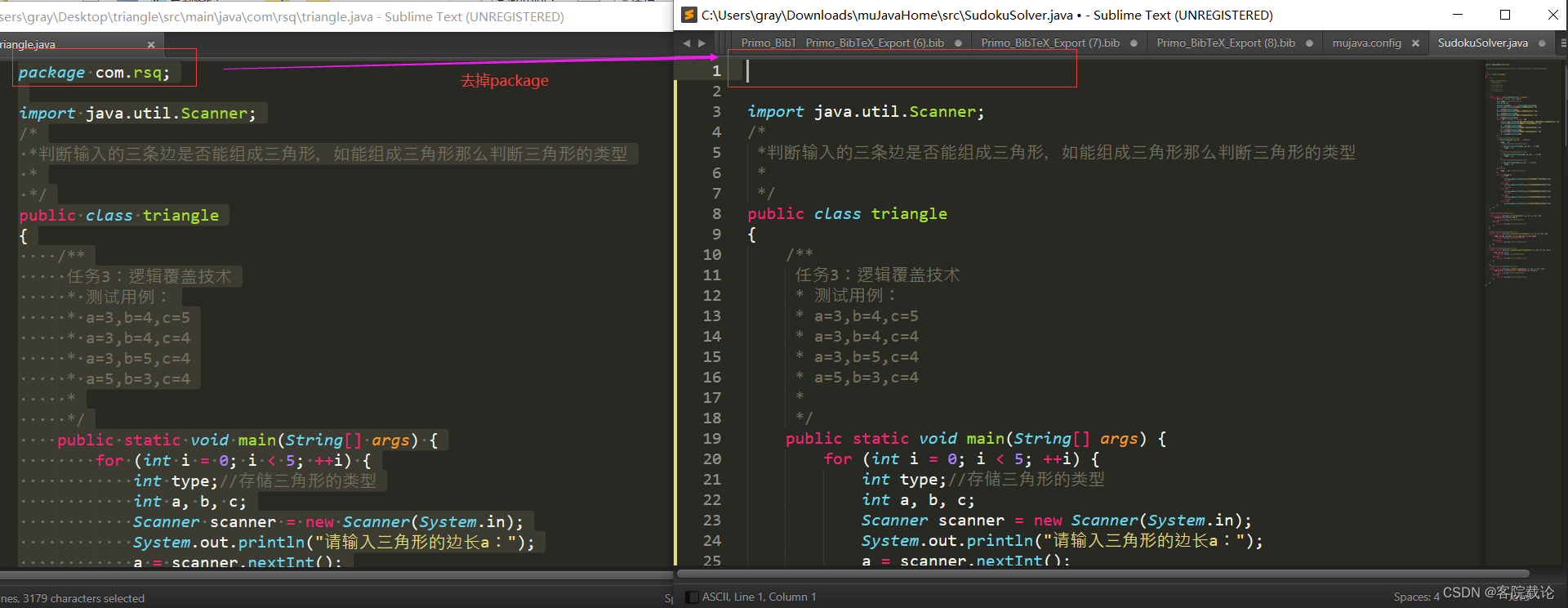Click line number 24 in the gutter
This screenshot has width=1568, height=608.
coord(712,541)
